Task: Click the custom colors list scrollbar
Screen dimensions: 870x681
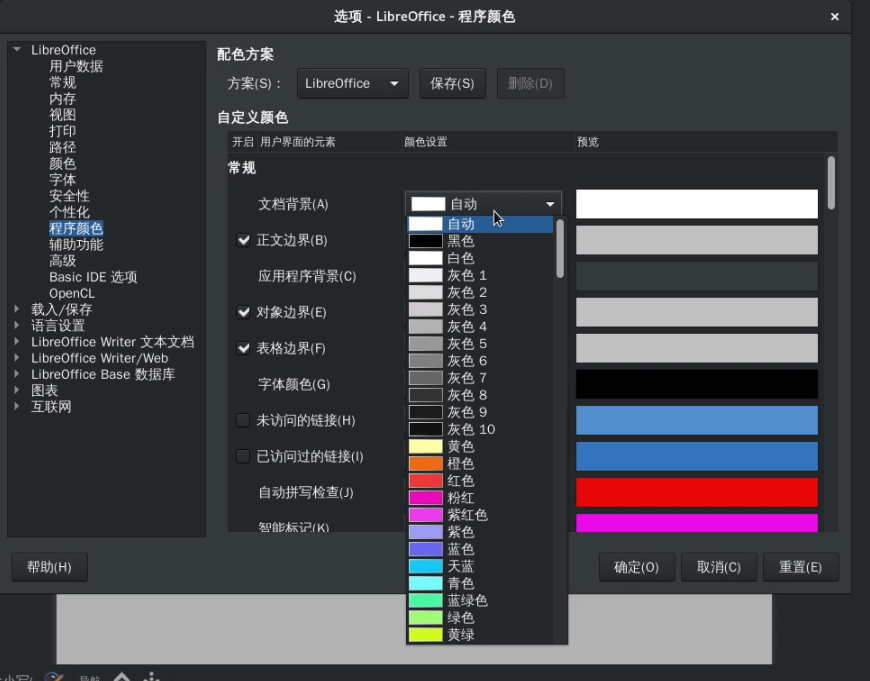Action: click(x=831, y=183)
